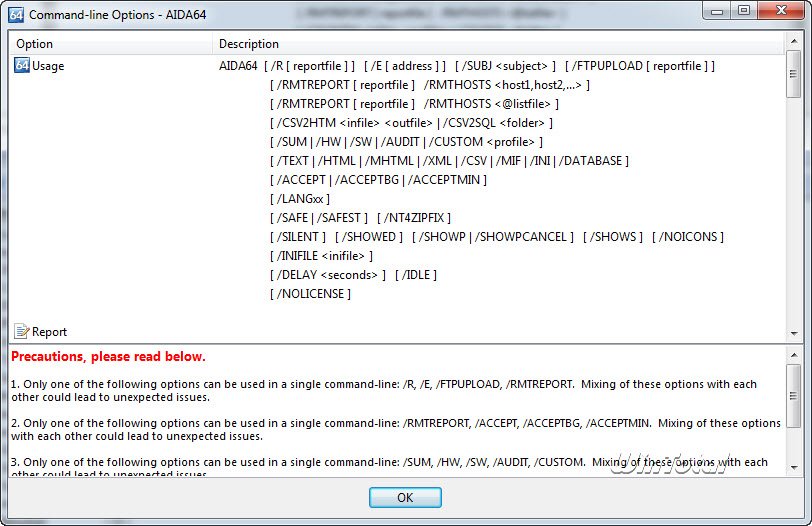The width and height of the screenshot is (812, 526).
Task: Click the options list scrollbar thumb
Action: pyautogui.click(x=793, y=74)
